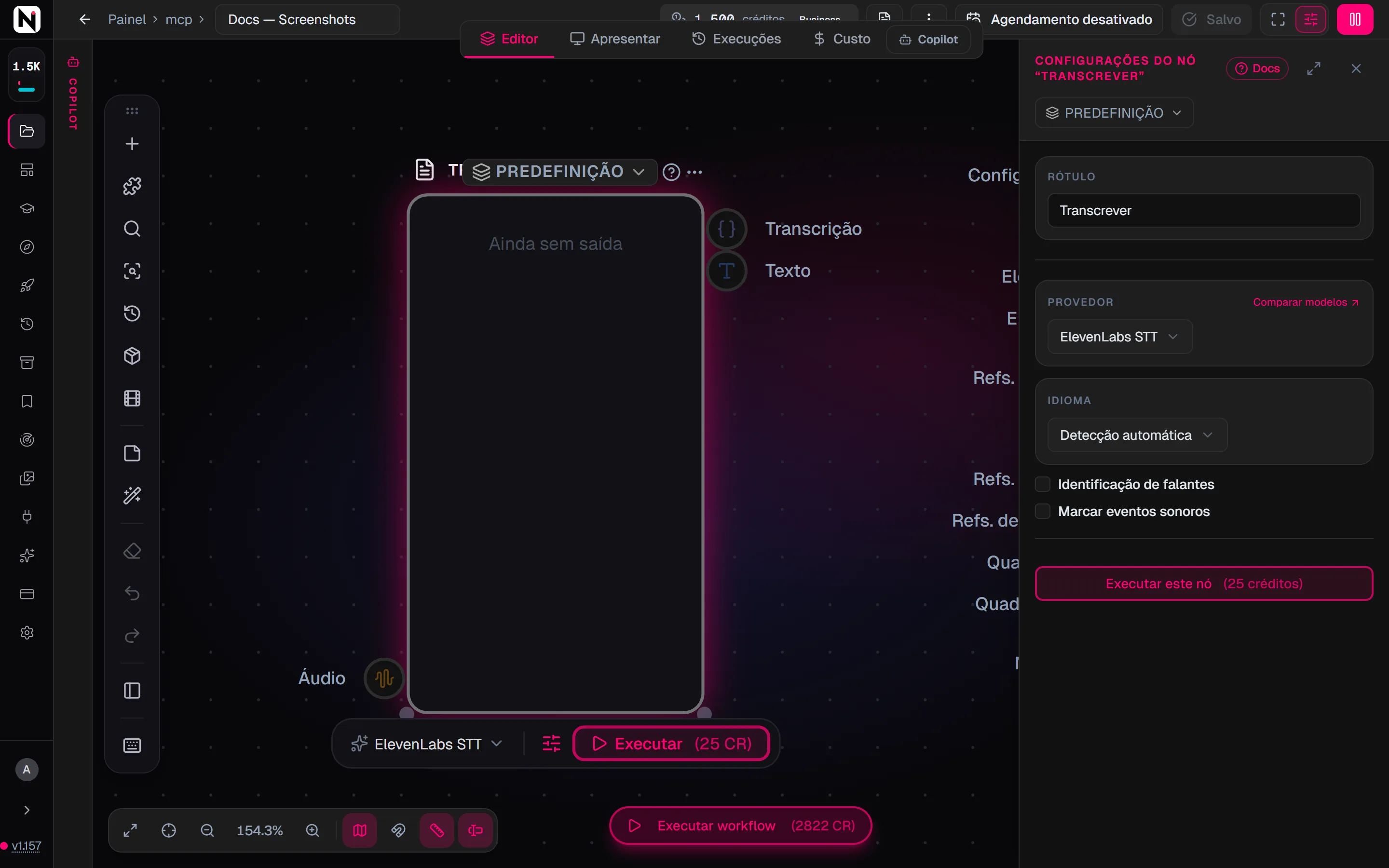Expand the settings panel to full size
The width and height of the screenshot is (1389, 868).
click(x=1314, y=68)
